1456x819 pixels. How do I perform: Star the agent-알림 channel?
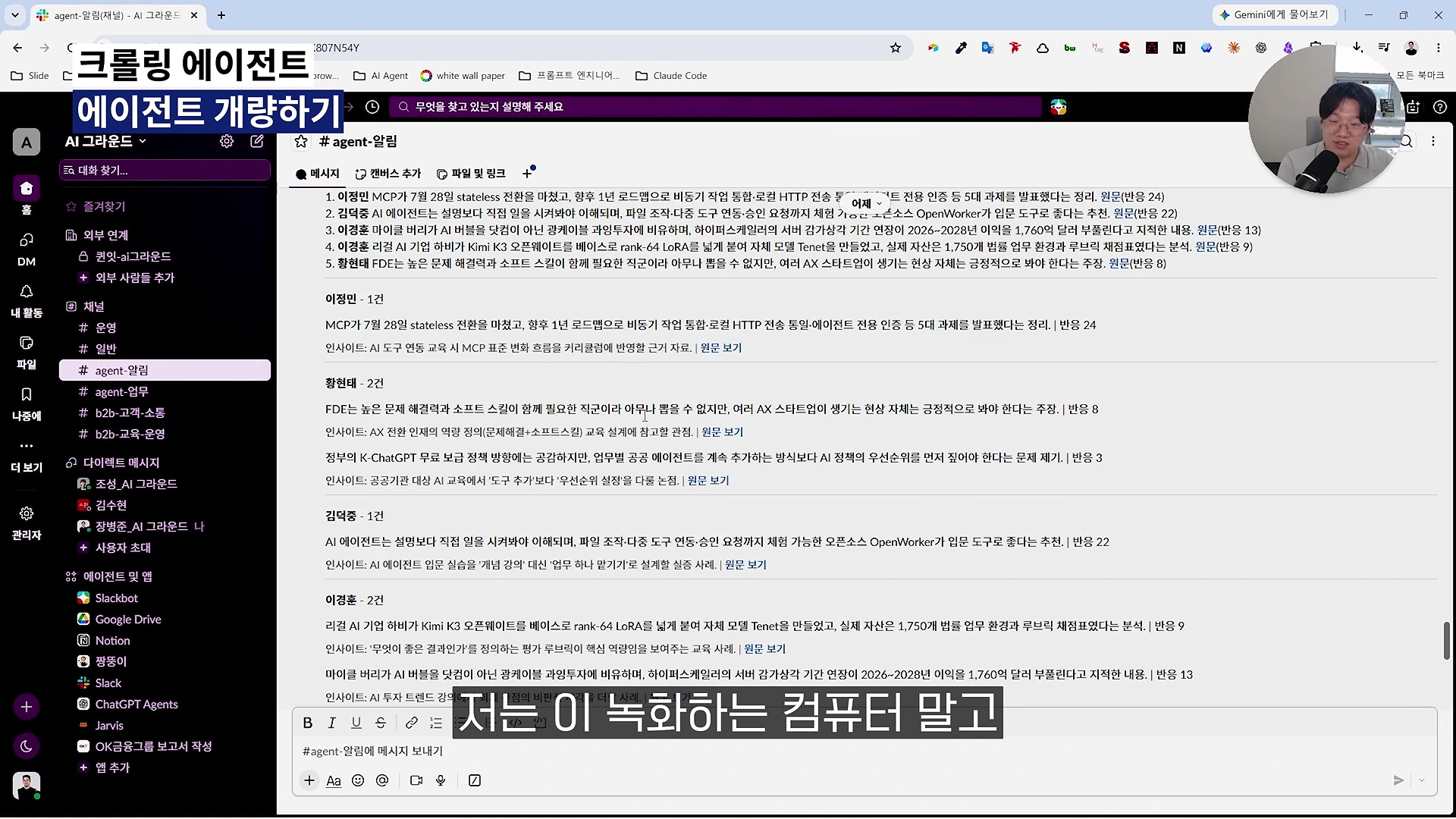coord(301,142)
